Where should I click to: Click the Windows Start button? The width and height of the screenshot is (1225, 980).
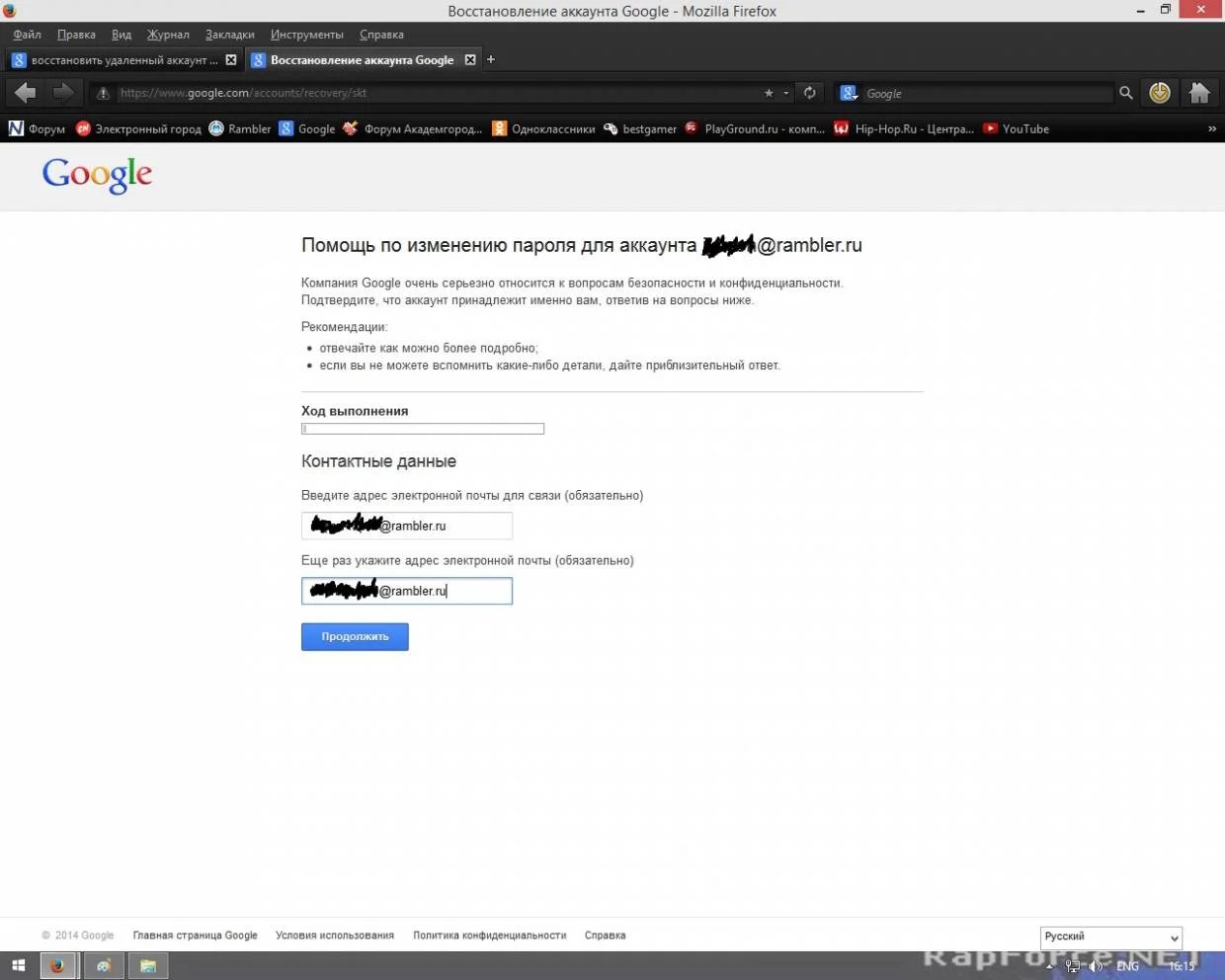(x=19, y=966)
